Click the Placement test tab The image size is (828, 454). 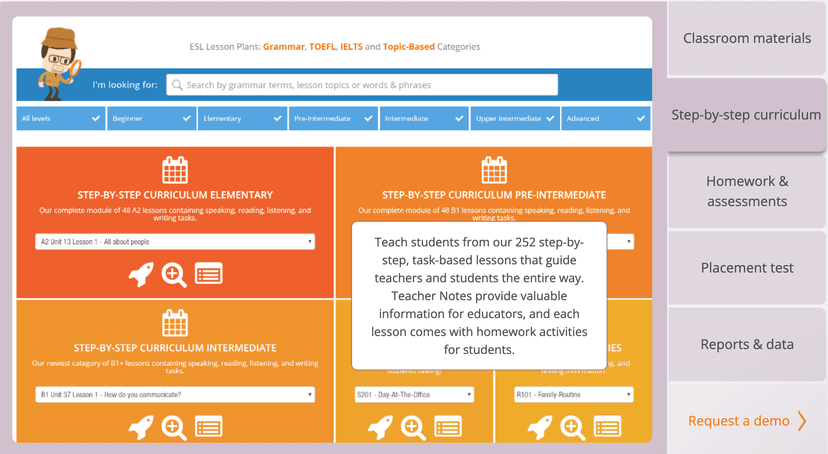coord(747,268)
